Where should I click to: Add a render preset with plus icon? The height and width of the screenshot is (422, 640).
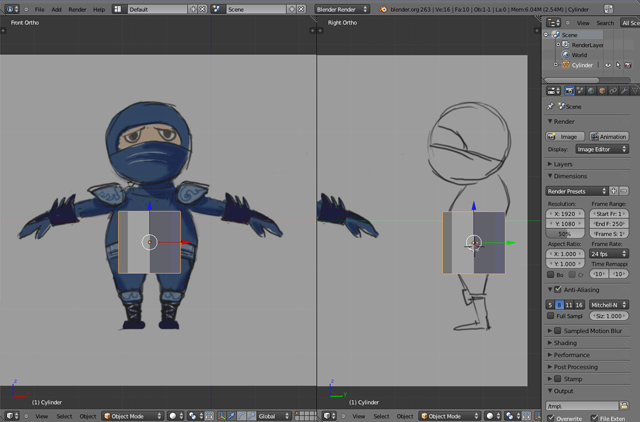click(x=613, y=191)
